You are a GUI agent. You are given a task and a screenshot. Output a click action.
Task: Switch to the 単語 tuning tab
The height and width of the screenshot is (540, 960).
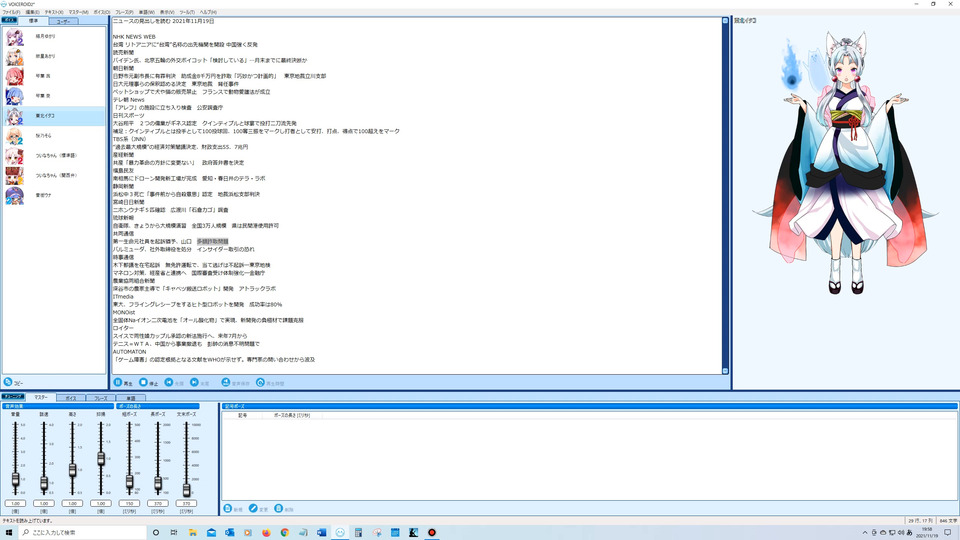tap(130, 398)
